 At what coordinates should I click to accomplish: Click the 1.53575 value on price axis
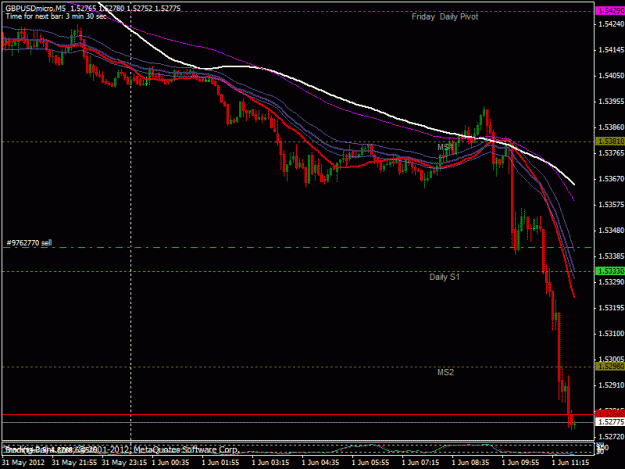611,204
